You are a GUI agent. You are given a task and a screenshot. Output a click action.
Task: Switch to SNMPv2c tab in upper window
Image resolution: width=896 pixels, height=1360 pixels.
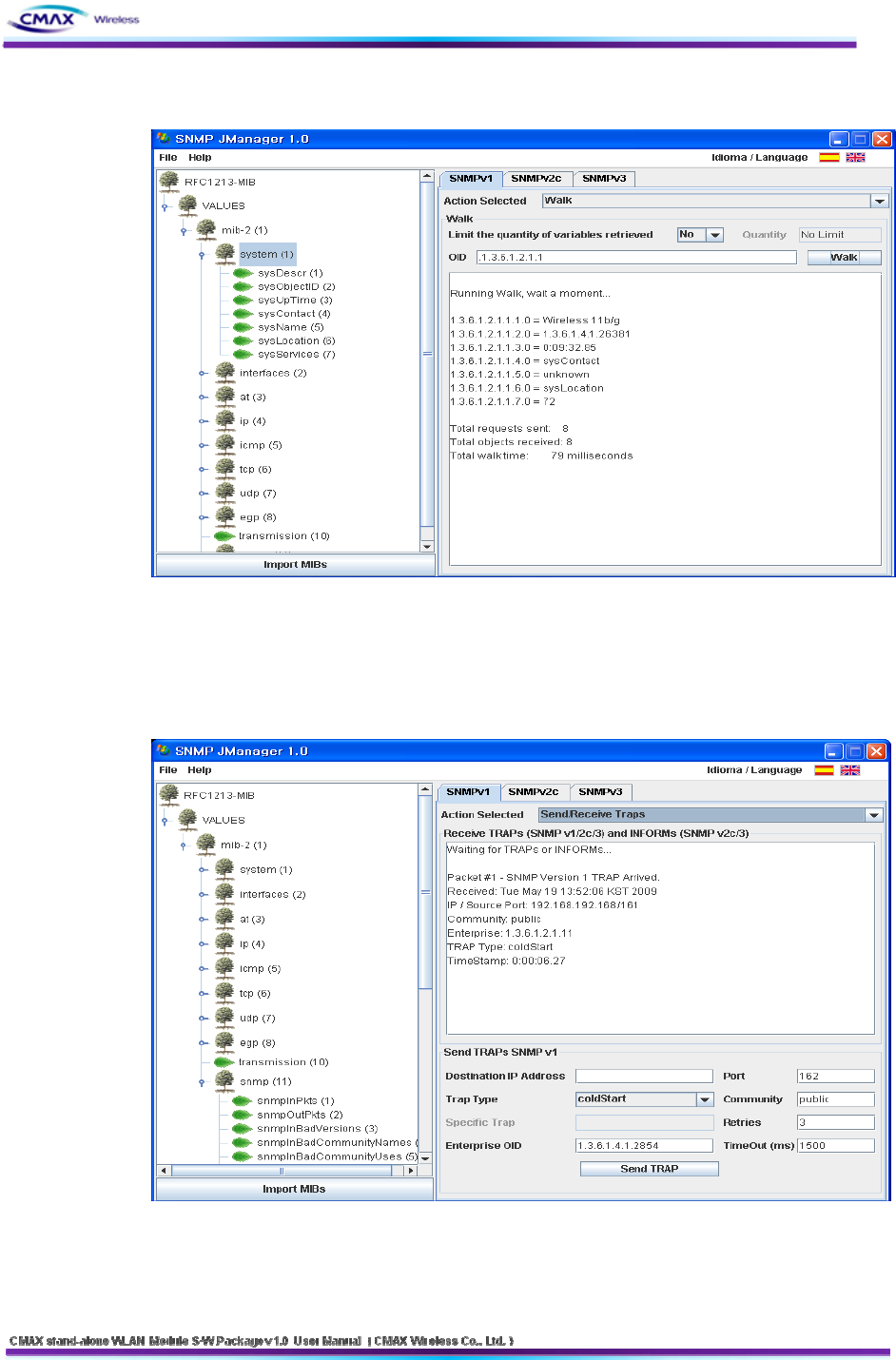point(536,179)
